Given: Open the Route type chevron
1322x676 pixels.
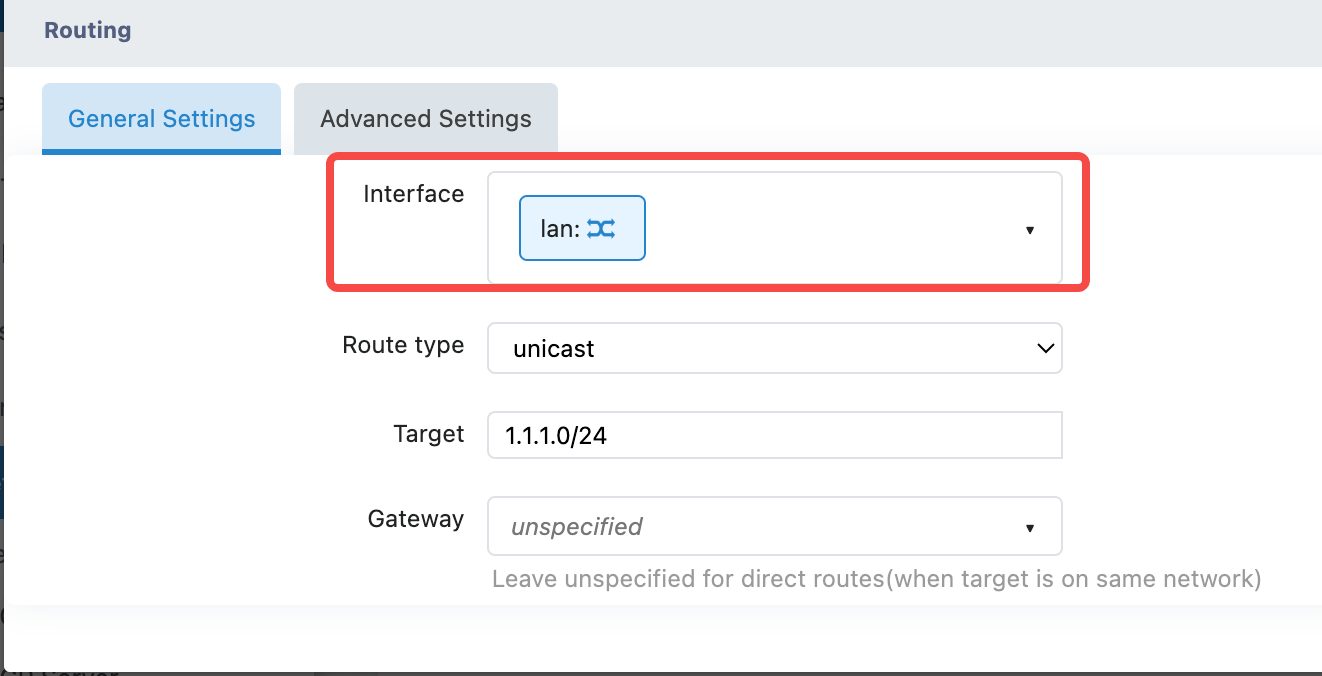Looking at the screenshot, I should [1045, 348].
